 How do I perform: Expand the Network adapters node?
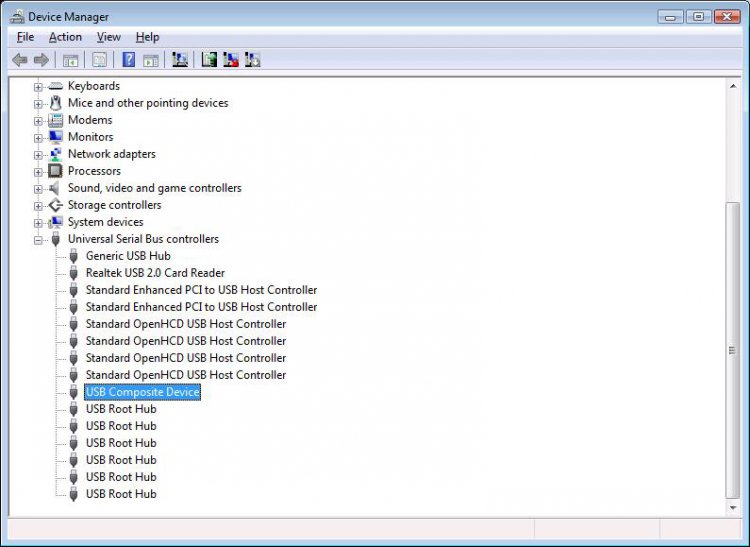click(x=38, y=155)
